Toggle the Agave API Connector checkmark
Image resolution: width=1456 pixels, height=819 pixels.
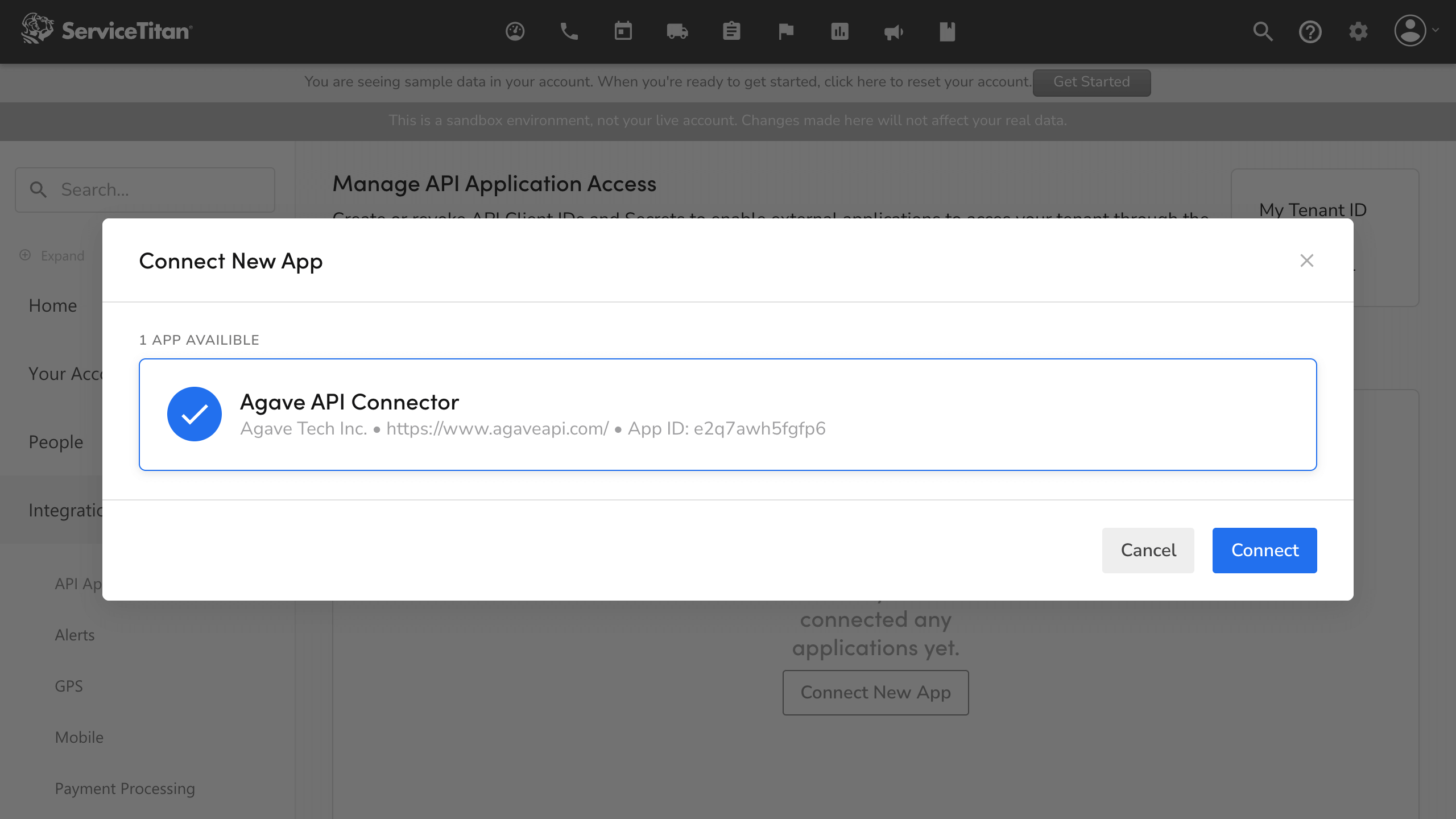click(x=195, y=414)
